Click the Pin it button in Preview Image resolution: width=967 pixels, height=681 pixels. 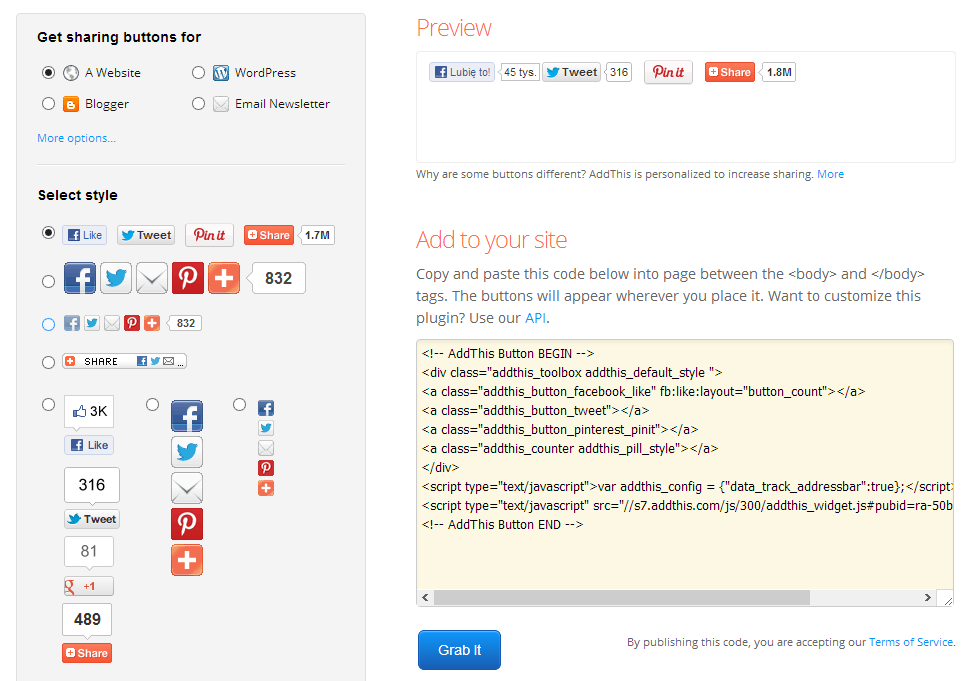[x=669, y=72]
